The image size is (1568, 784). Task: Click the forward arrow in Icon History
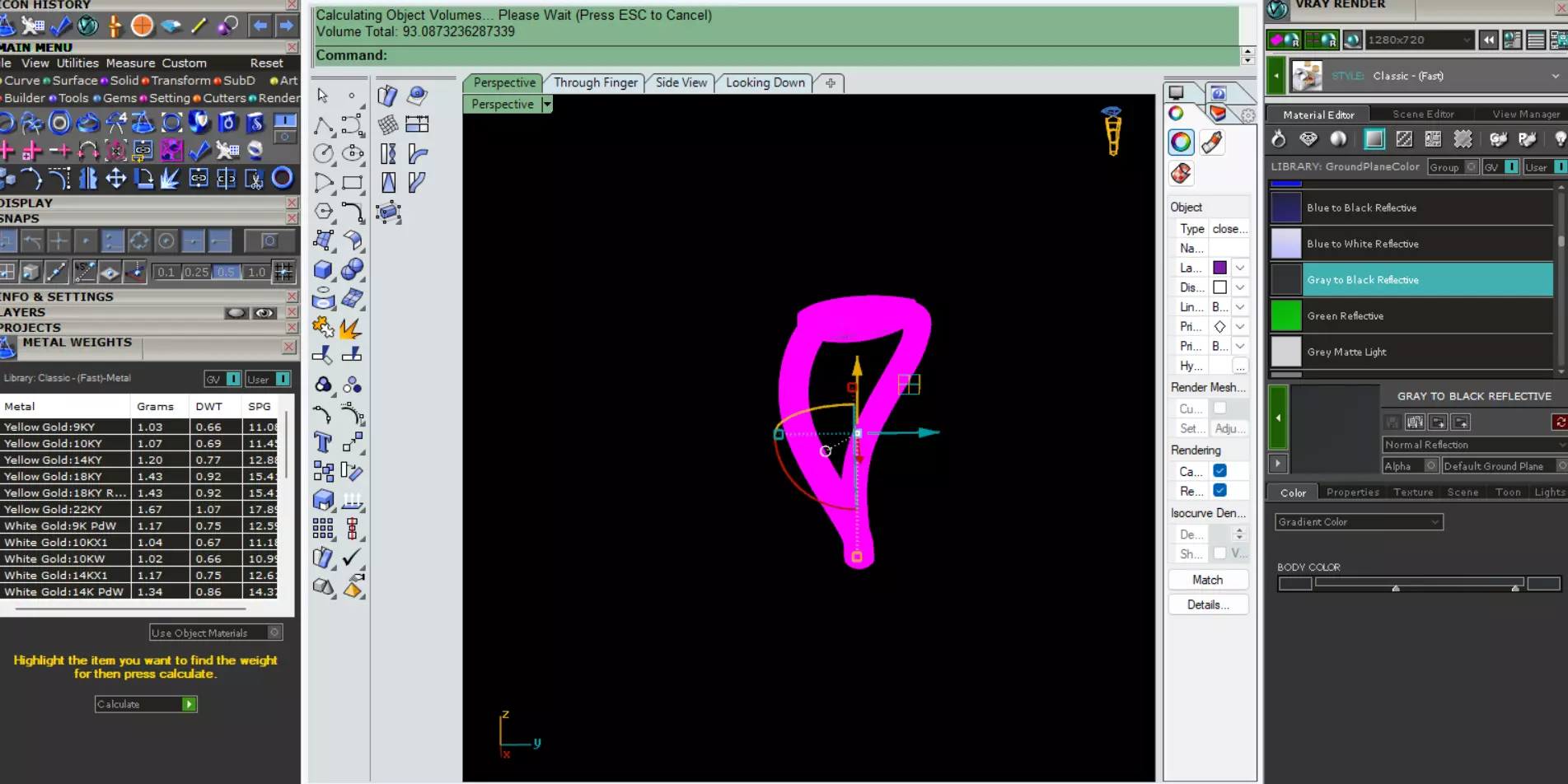click(x=286, y=26)
